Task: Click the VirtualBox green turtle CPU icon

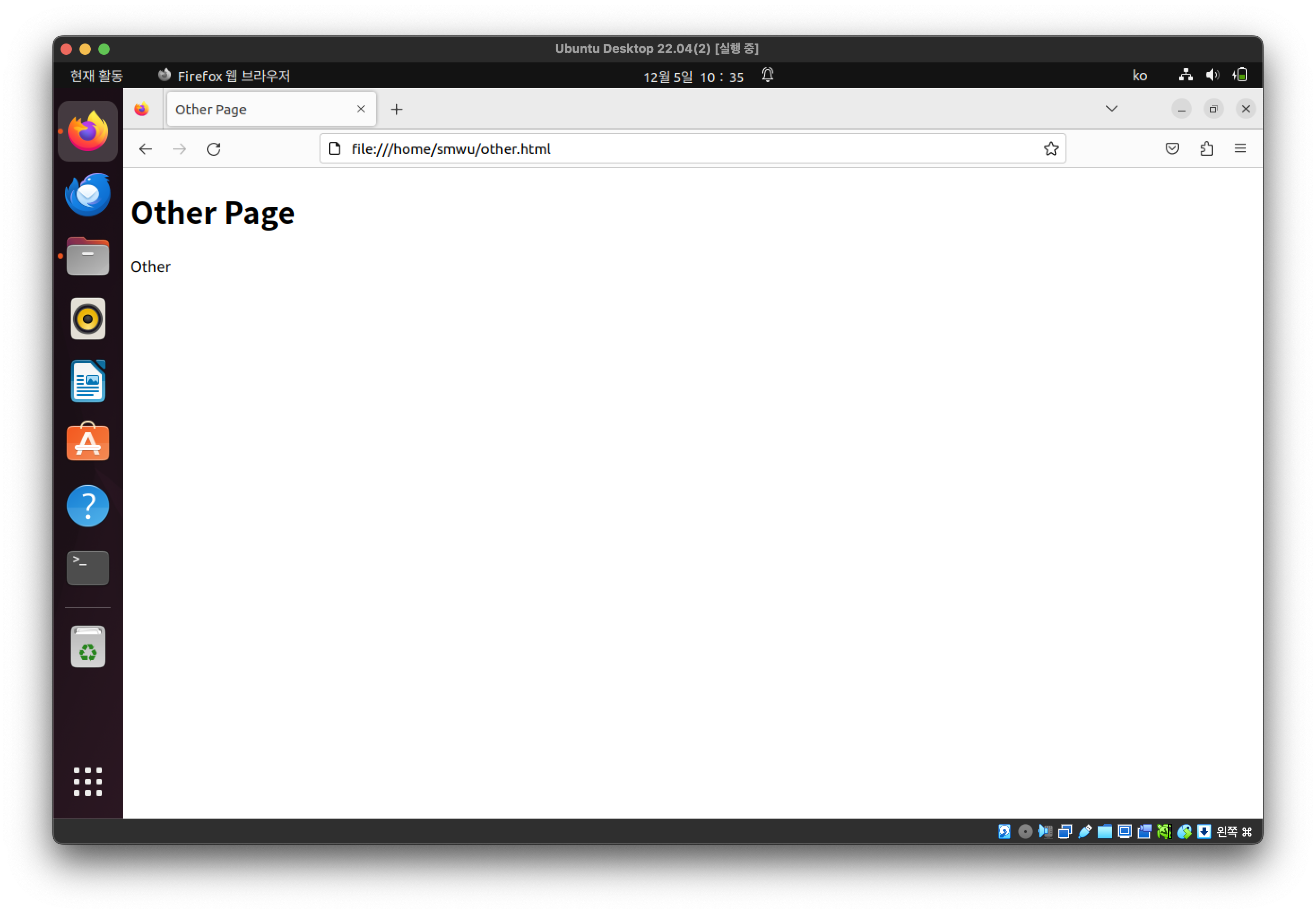Action: click(x=1164, y=832)
